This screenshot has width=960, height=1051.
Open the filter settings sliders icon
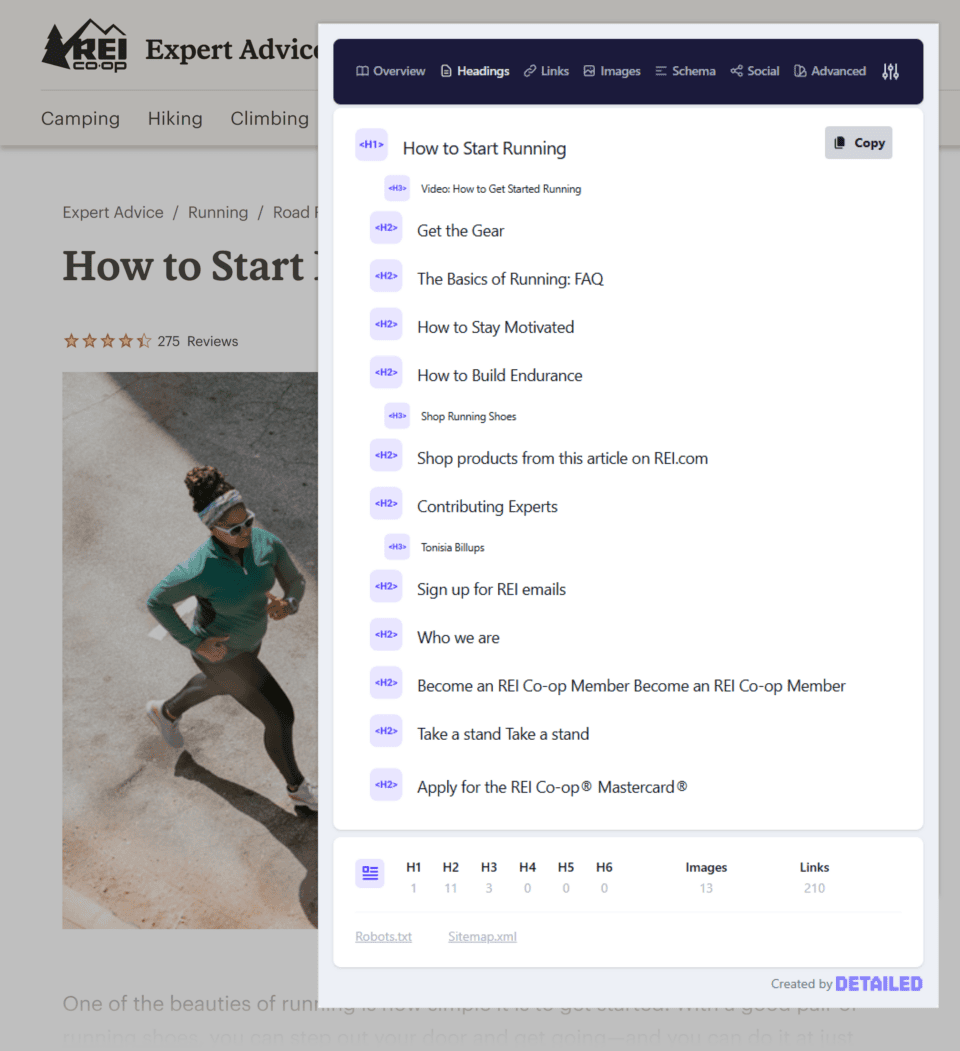coord(890,71)
